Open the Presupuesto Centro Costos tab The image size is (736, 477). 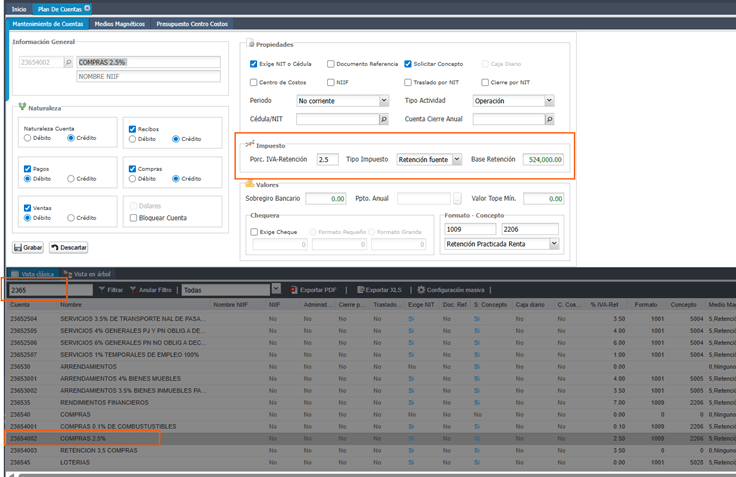pos(192,24)
